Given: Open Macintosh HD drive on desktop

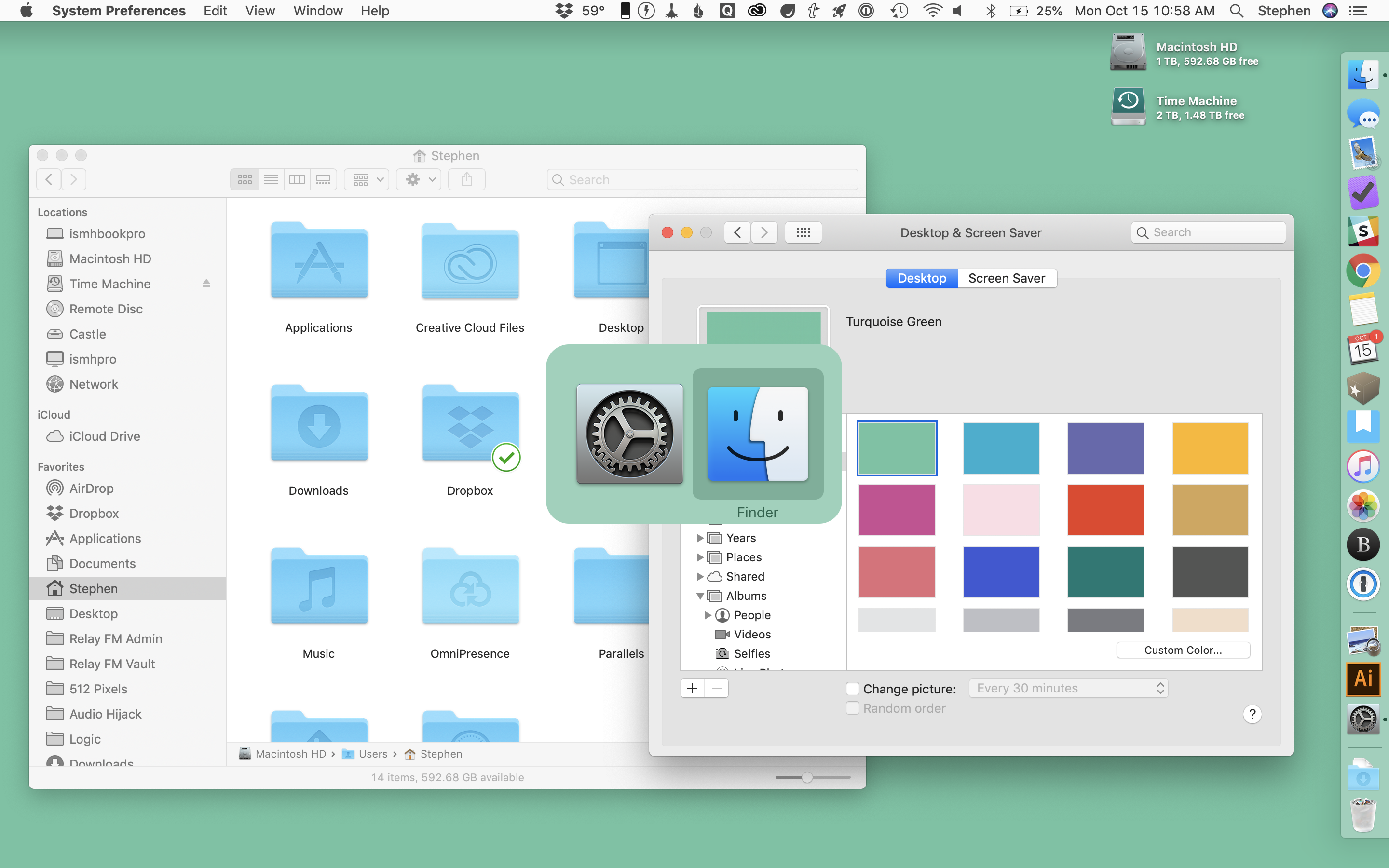Looking at the screenshot, I should click(1128, 53).
